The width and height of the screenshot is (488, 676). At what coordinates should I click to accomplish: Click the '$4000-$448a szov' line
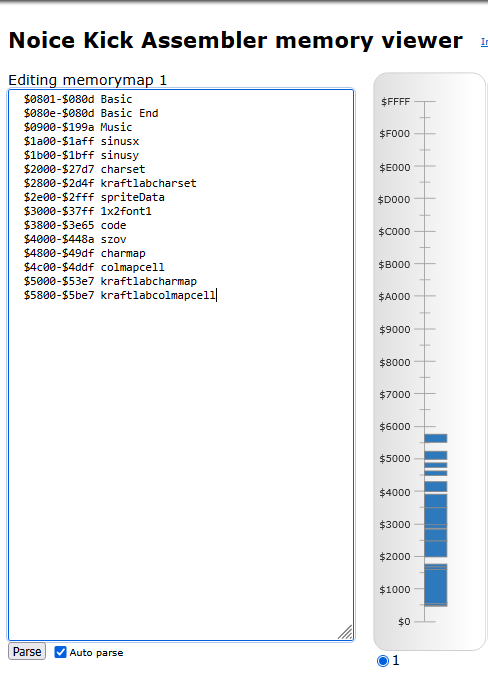(x=75, y=239)
